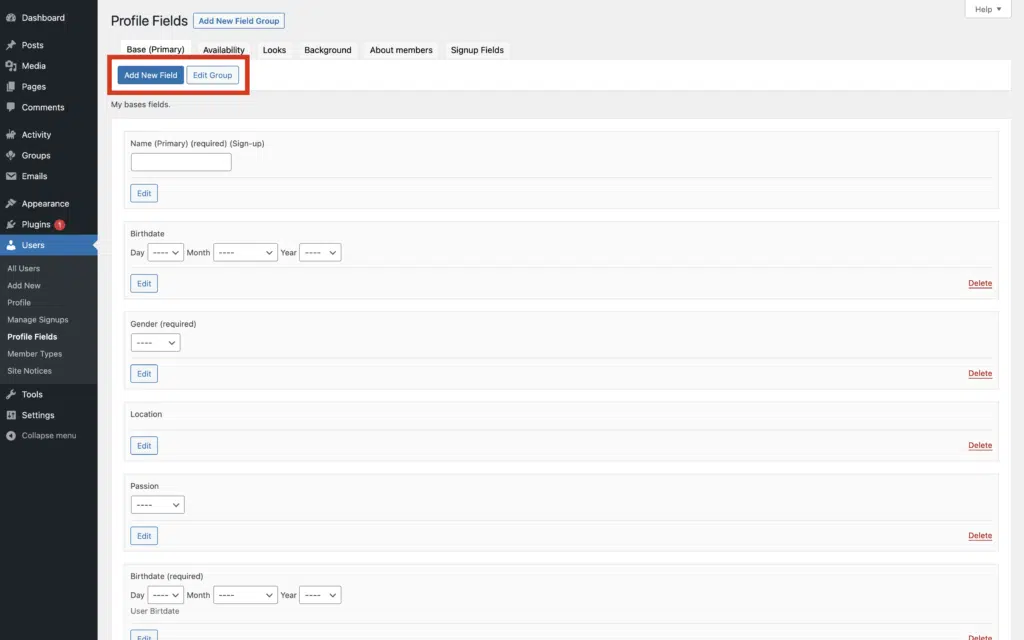This screenshot has height=640, width=1024.
Task: Edit the Name (Primary) field
Action: [144, 193]
